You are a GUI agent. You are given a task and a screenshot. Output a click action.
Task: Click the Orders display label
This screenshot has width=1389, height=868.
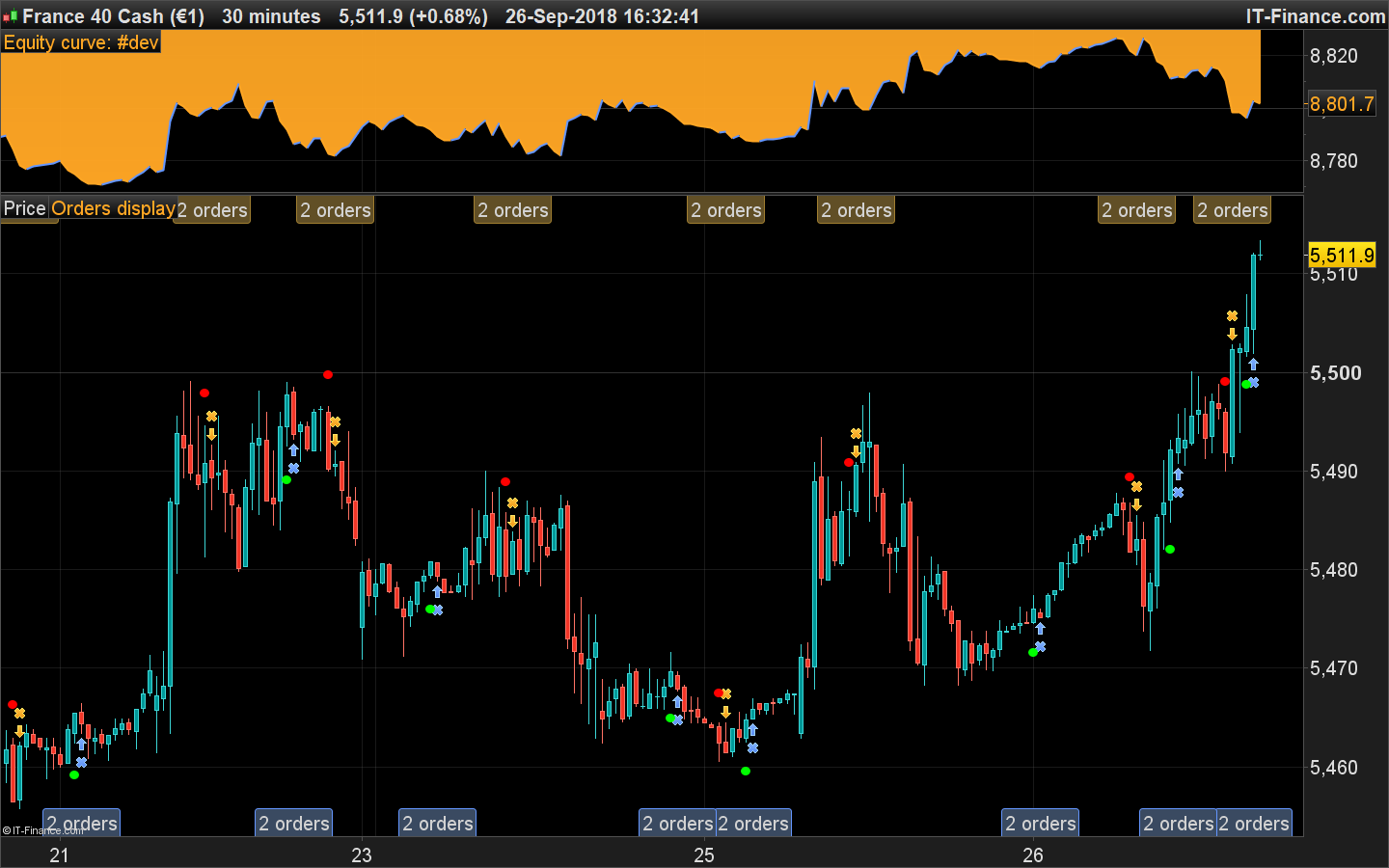point(113,208)
